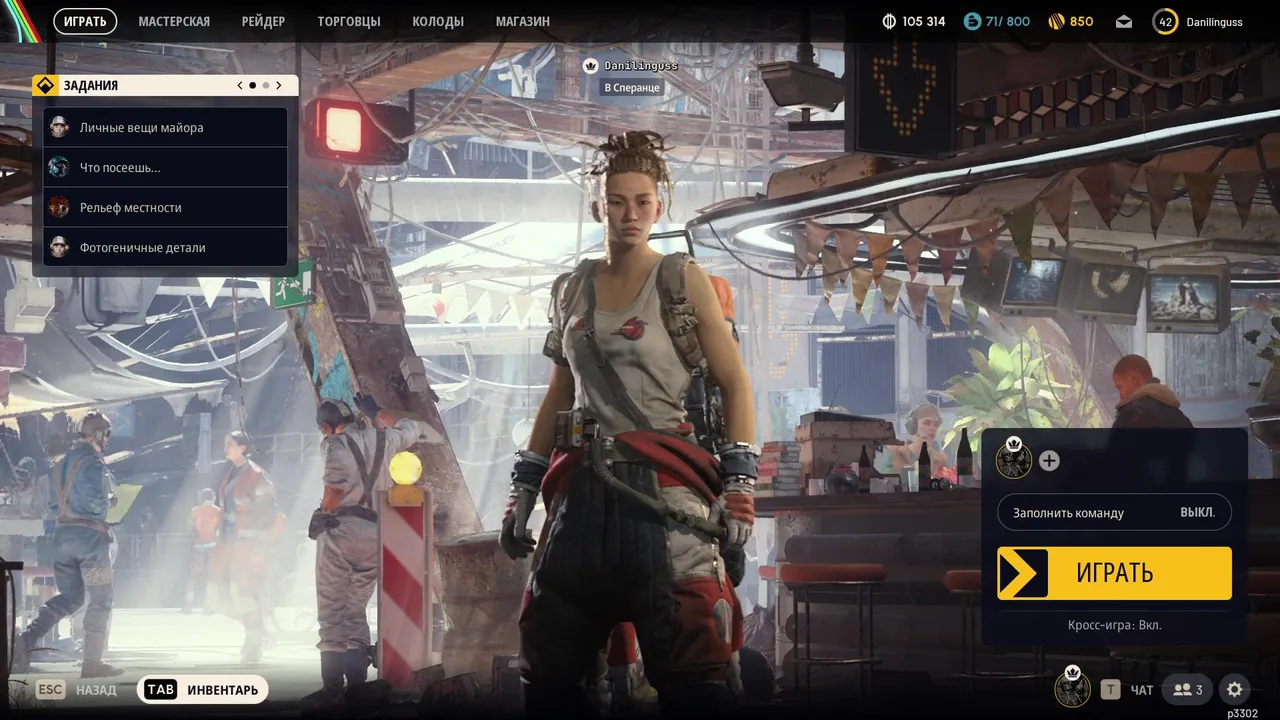Select the second quest page dot indicator
The image size is (1280, 720).
[x=265, y=86]
